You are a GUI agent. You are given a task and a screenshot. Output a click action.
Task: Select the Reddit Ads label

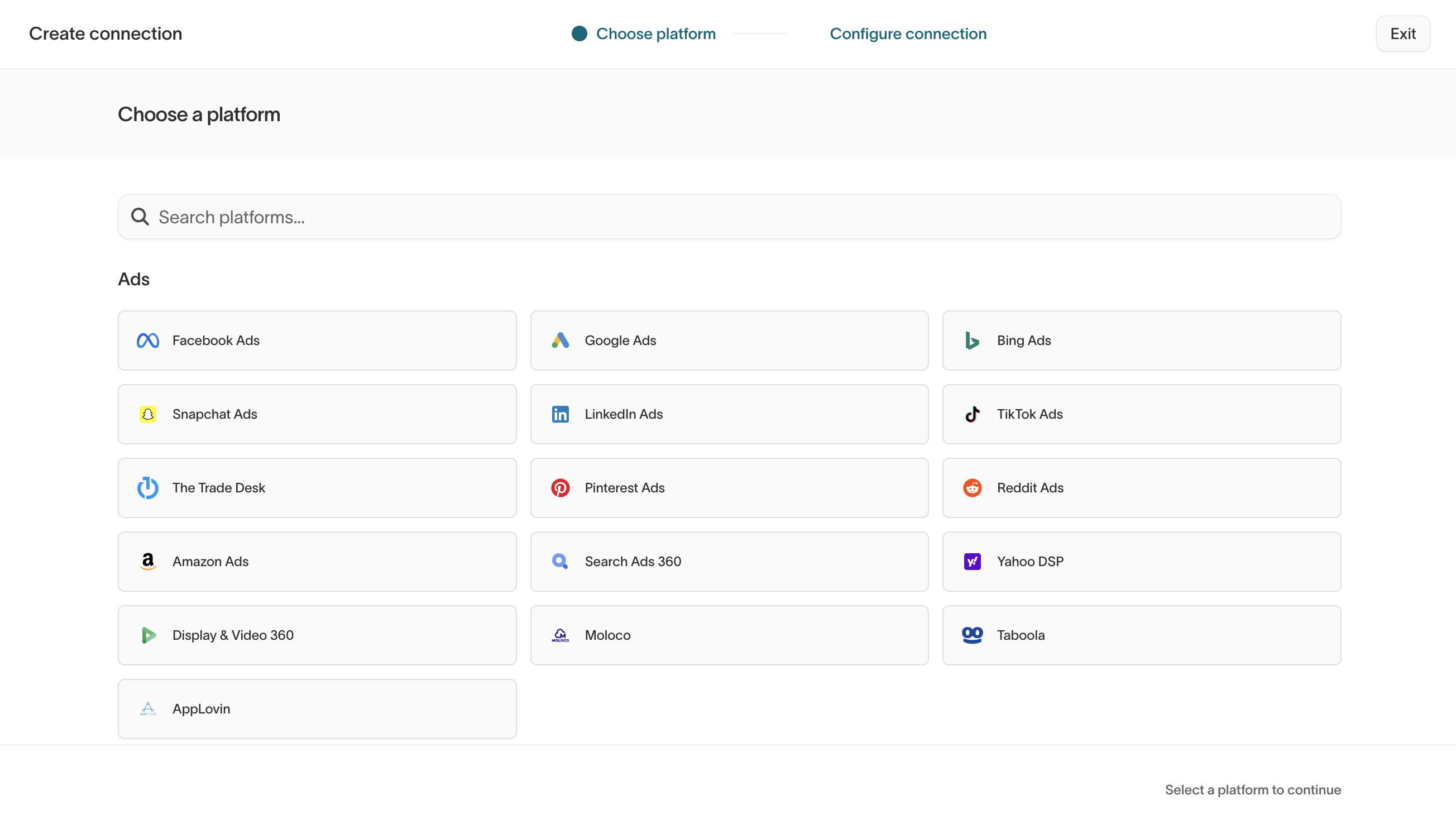pyautogui.click(x=1030, y=488)
